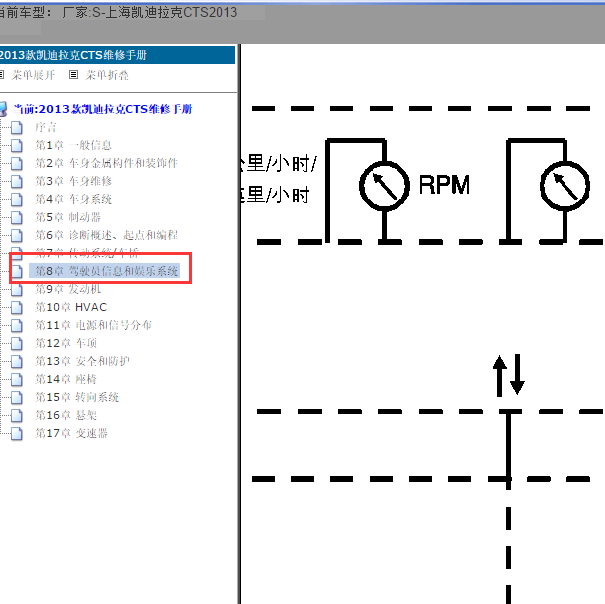Open 第5章 制动器

click(x=68, y=217)
